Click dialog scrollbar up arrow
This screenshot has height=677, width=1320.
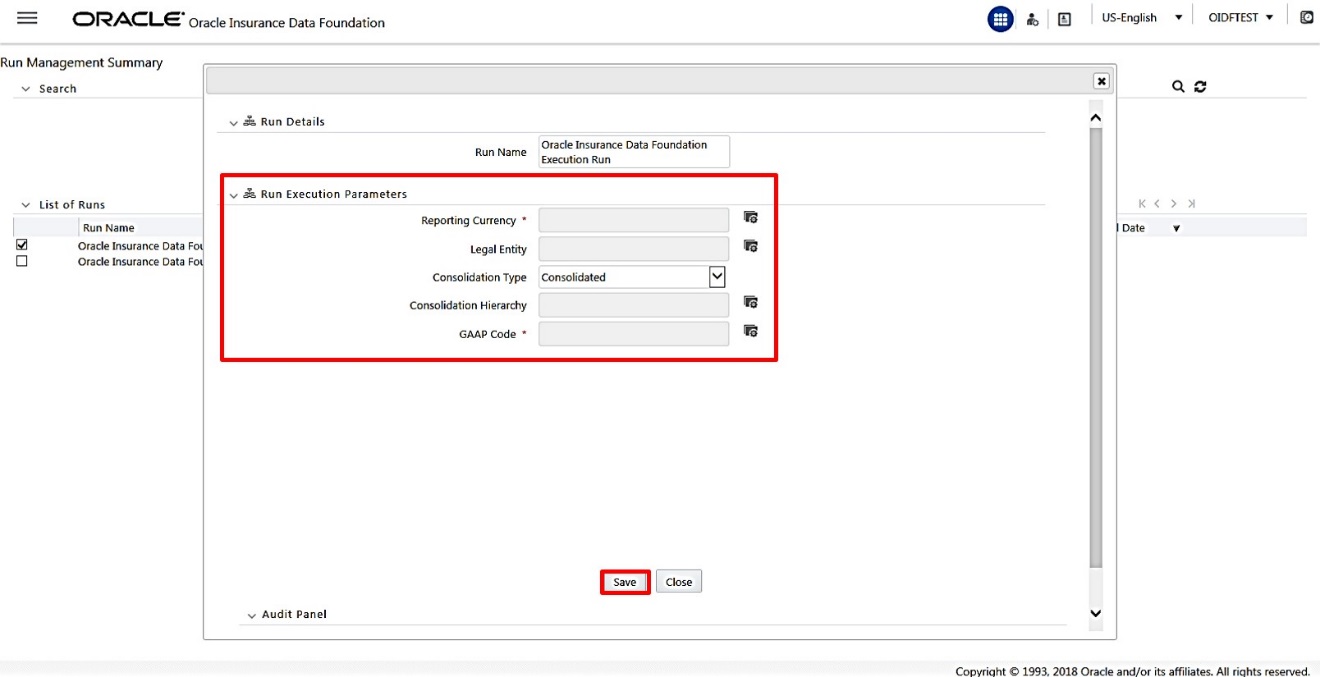pyautogui.click(x=1095, y=118)
